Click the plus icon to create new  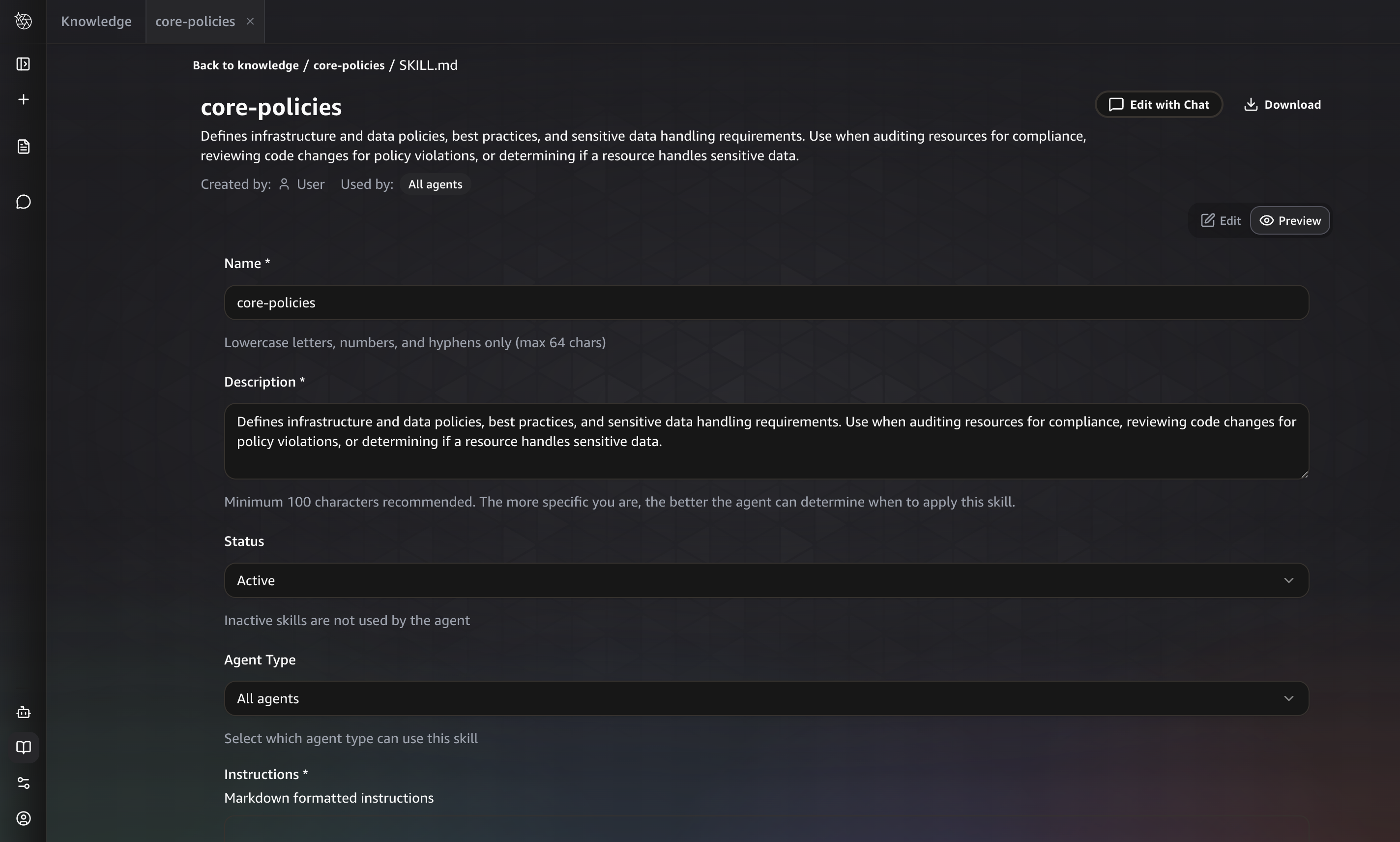(23, 100)
